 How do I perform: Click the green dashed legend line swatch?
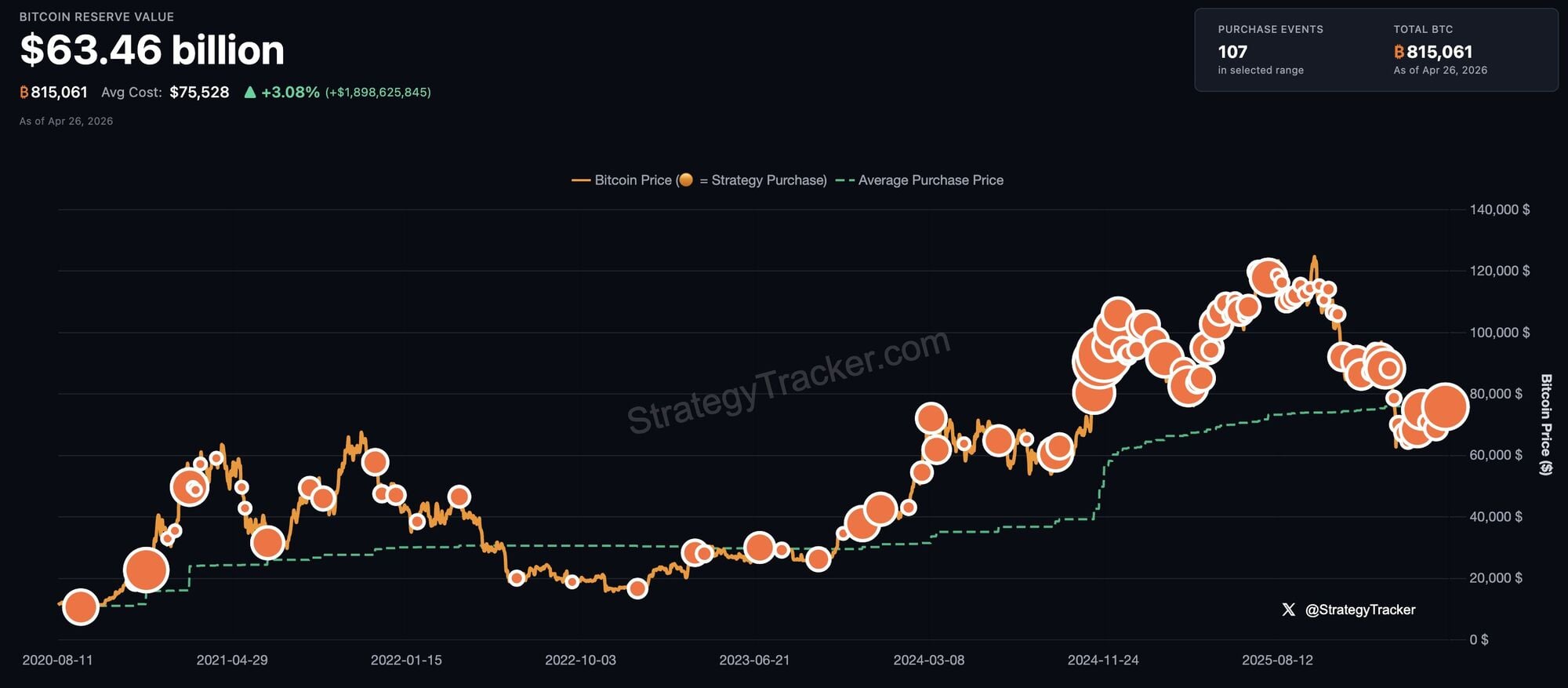pyautogui.click(x=845, y=180)
